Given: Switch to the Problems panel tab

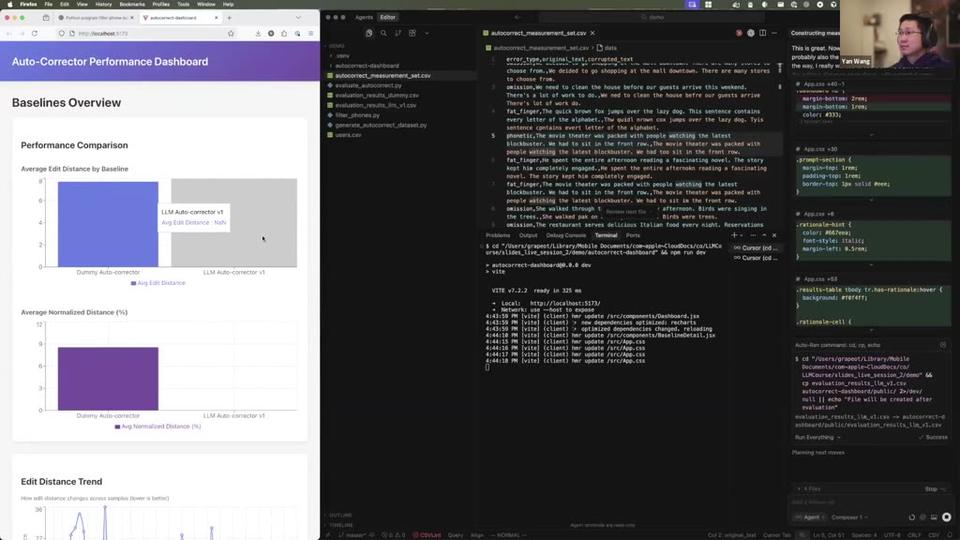Looking at the screenshot, I should tap(497, 235).
